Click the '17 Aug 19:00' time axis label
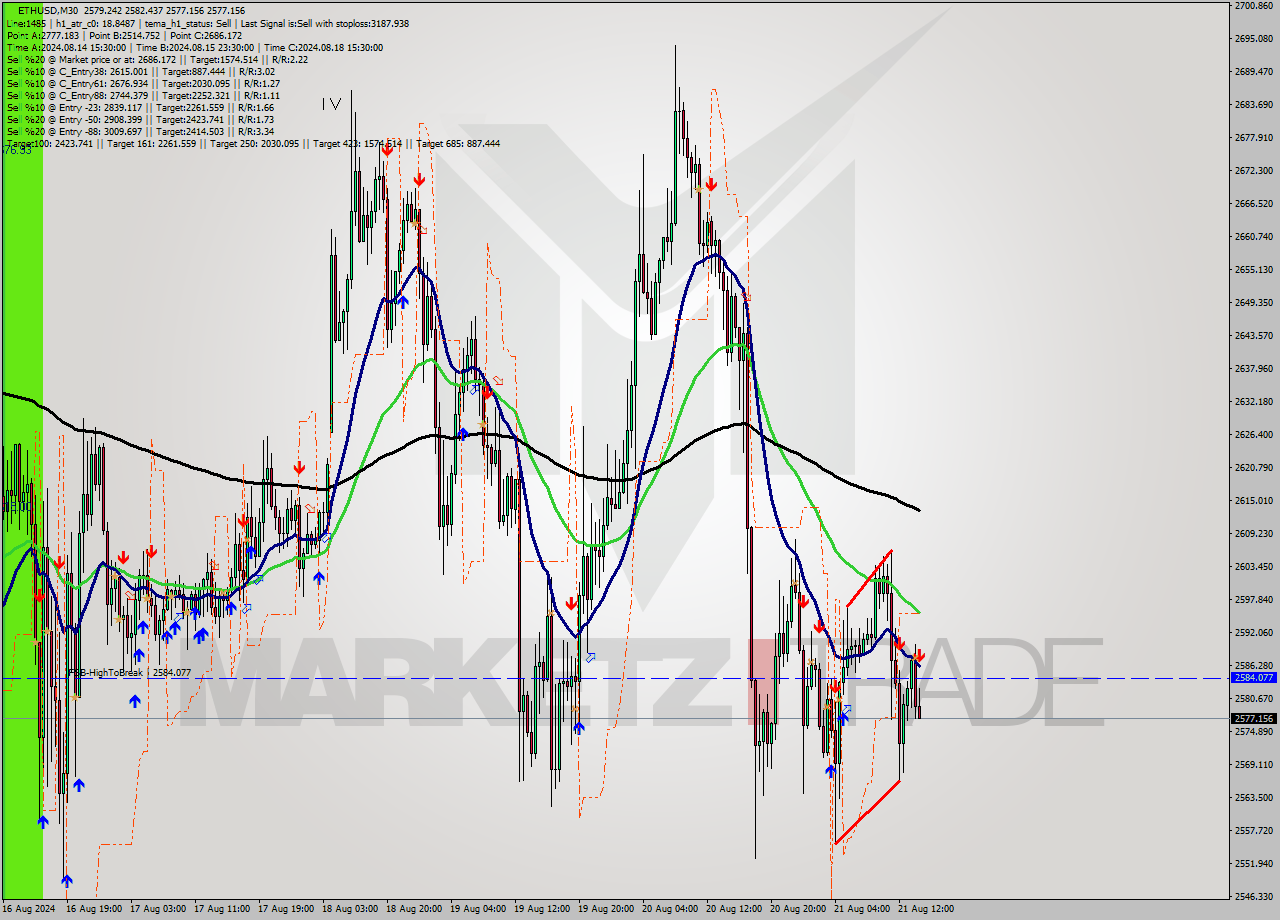Screen dimensions: 1280x920 [x=286, y=909]
